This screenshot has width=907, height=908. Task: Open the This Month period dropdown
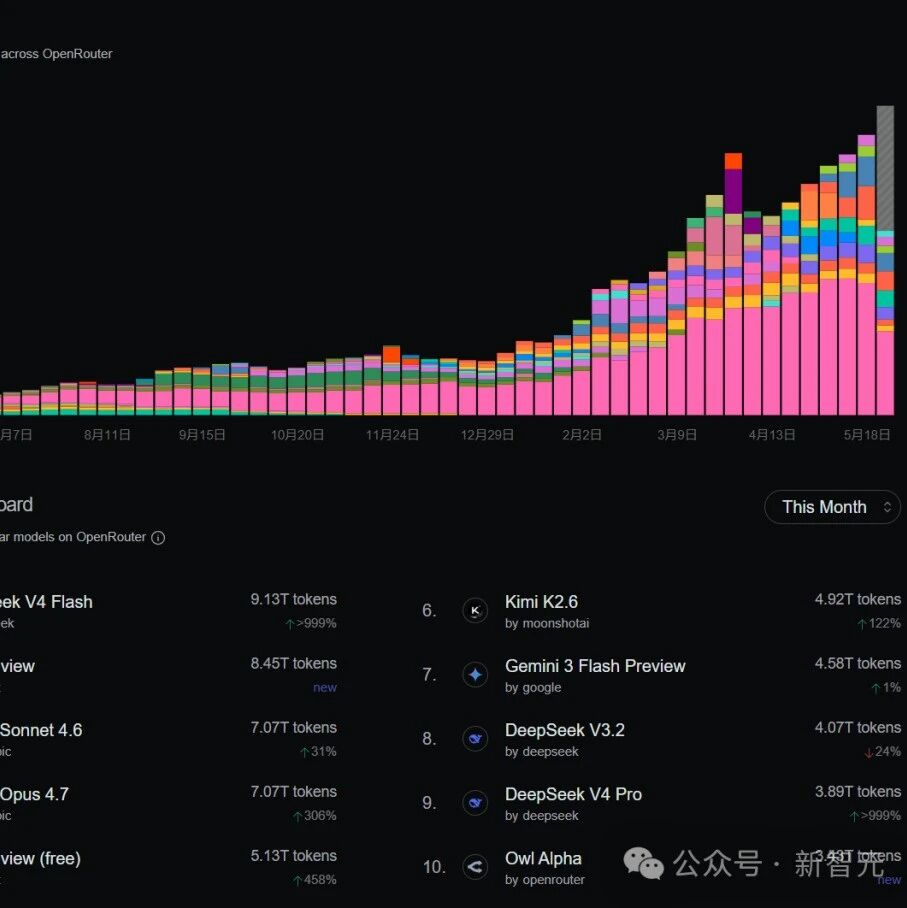[x=832, y=507]
